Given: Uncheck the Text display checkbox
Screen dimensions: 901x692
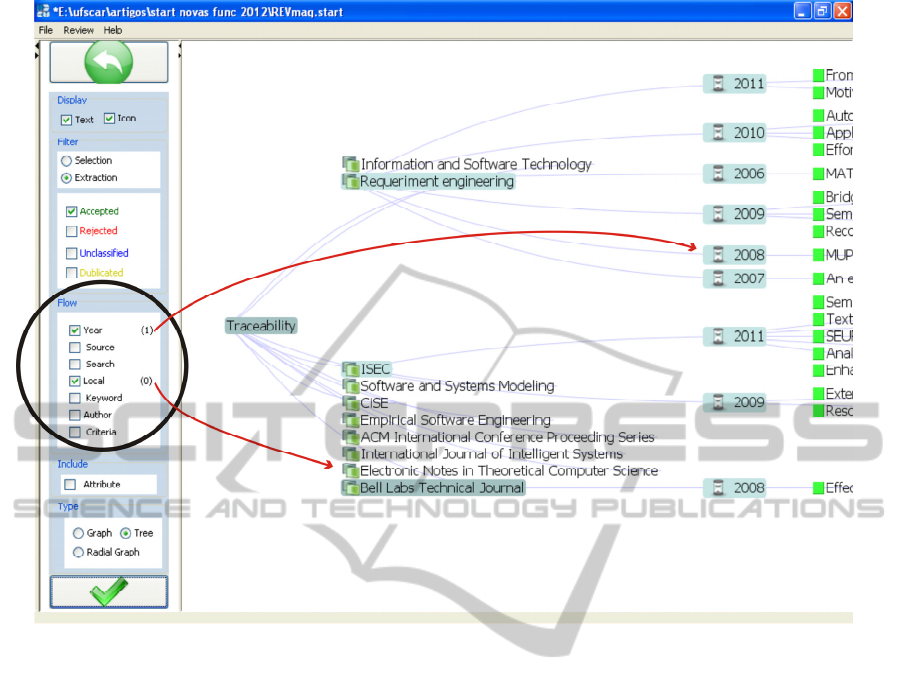Looking at the screenshot, I should (x=67, y=120).
